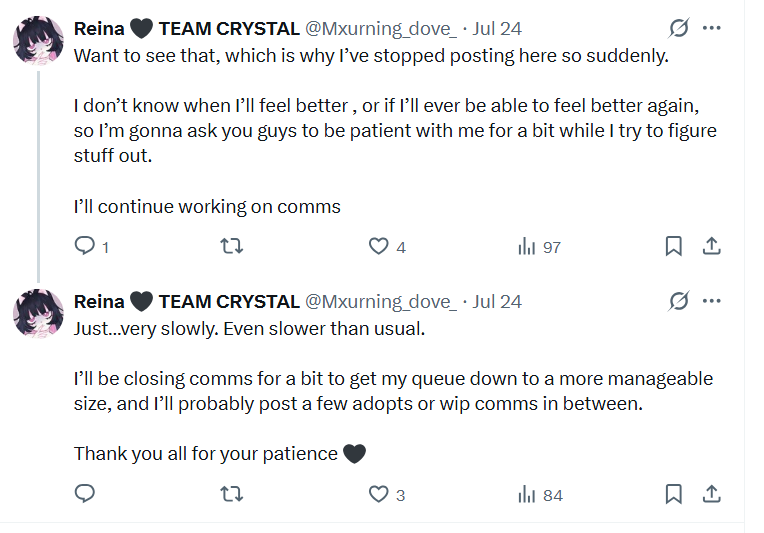The width and height of the screenshot is (764, 533).
Task: Open Grok icon on first tweet
Action: coord(677,28)
